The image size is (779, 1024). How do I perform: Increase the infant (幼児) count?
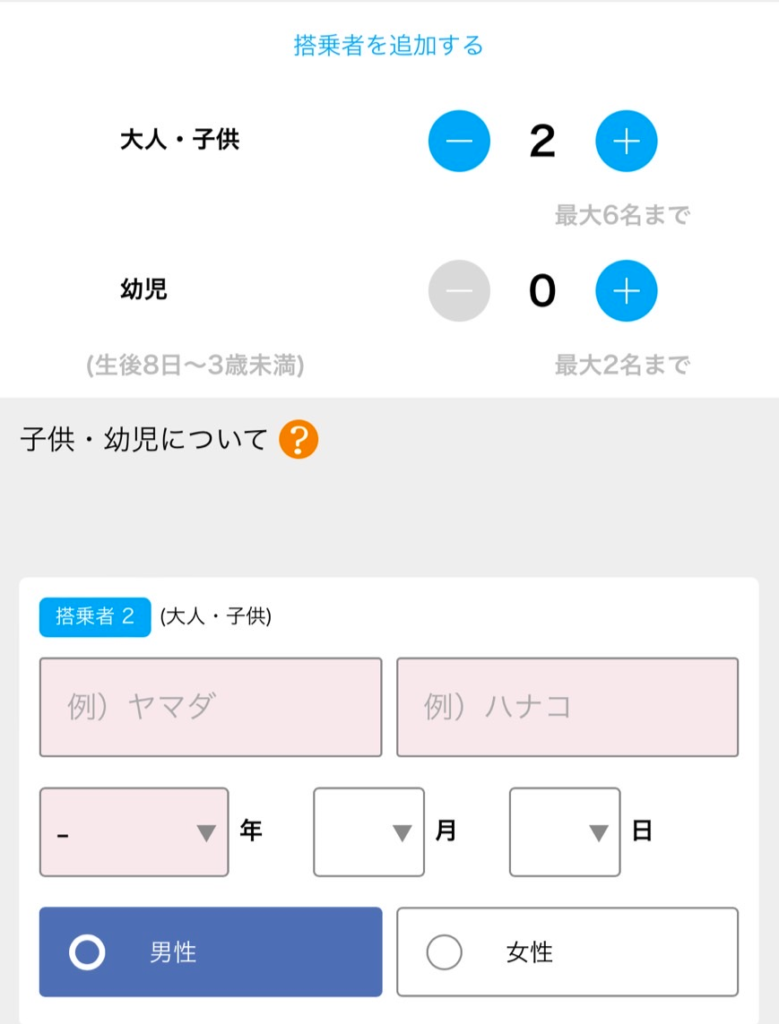(x=626, y=290)
